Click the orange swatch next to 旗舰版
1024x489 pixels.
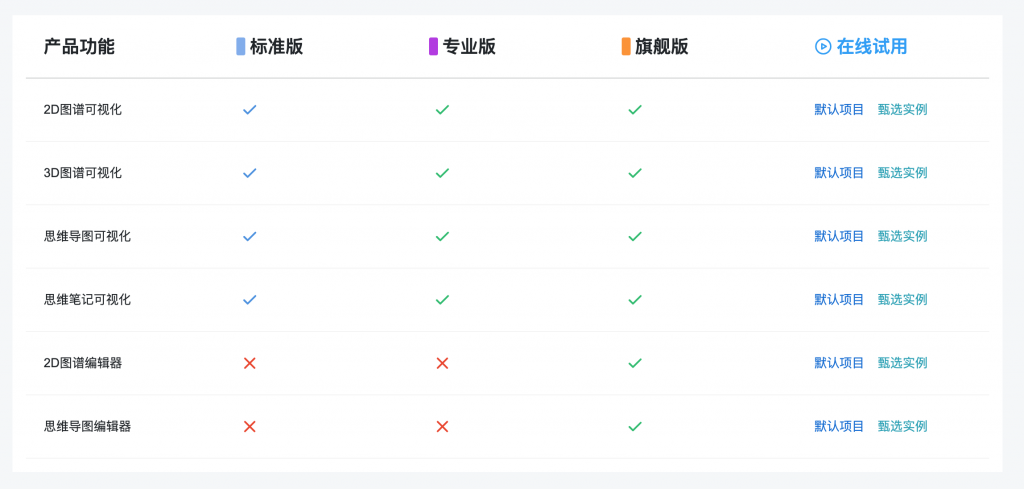626,46
